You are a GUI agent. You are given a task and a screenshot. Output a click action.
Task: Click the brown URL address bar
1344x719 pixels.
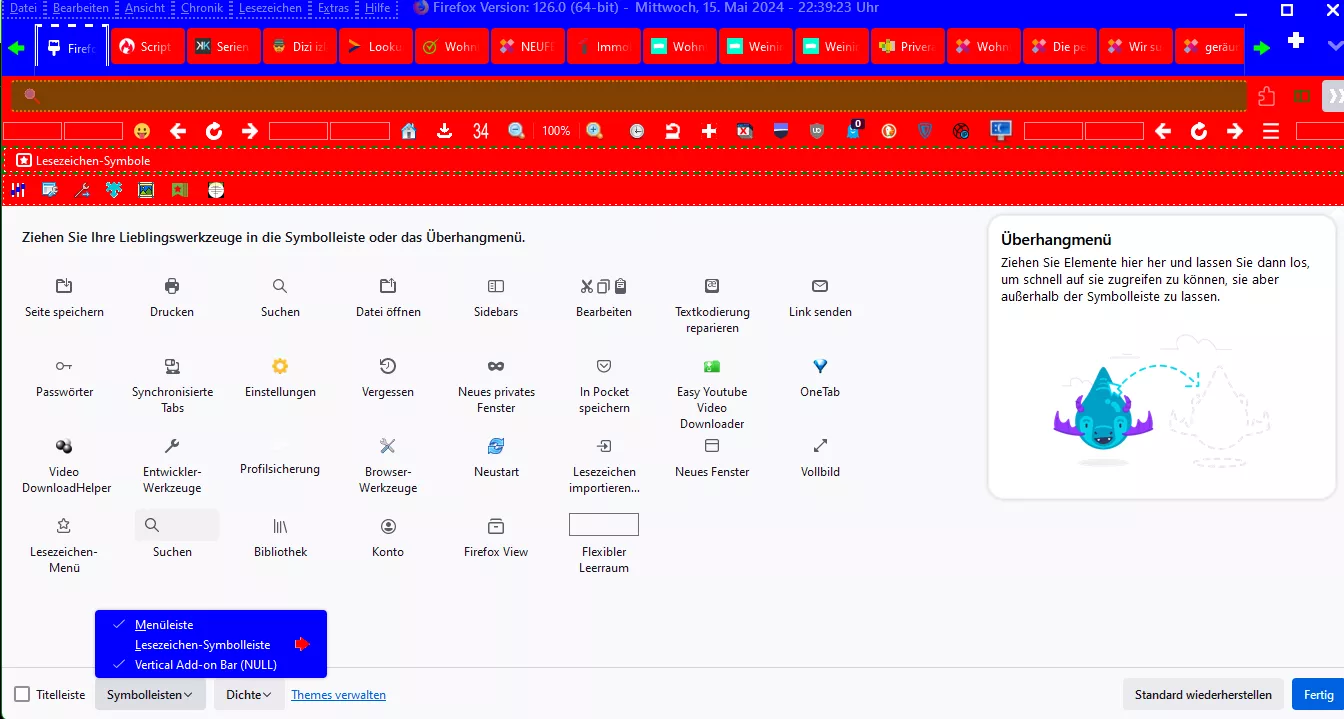(x=630, y=96)
